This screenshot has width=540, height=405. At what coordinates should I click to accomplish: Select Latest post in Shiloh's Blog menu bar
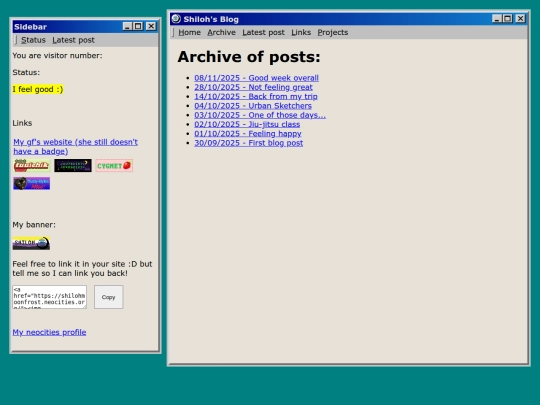click(263, 32)
